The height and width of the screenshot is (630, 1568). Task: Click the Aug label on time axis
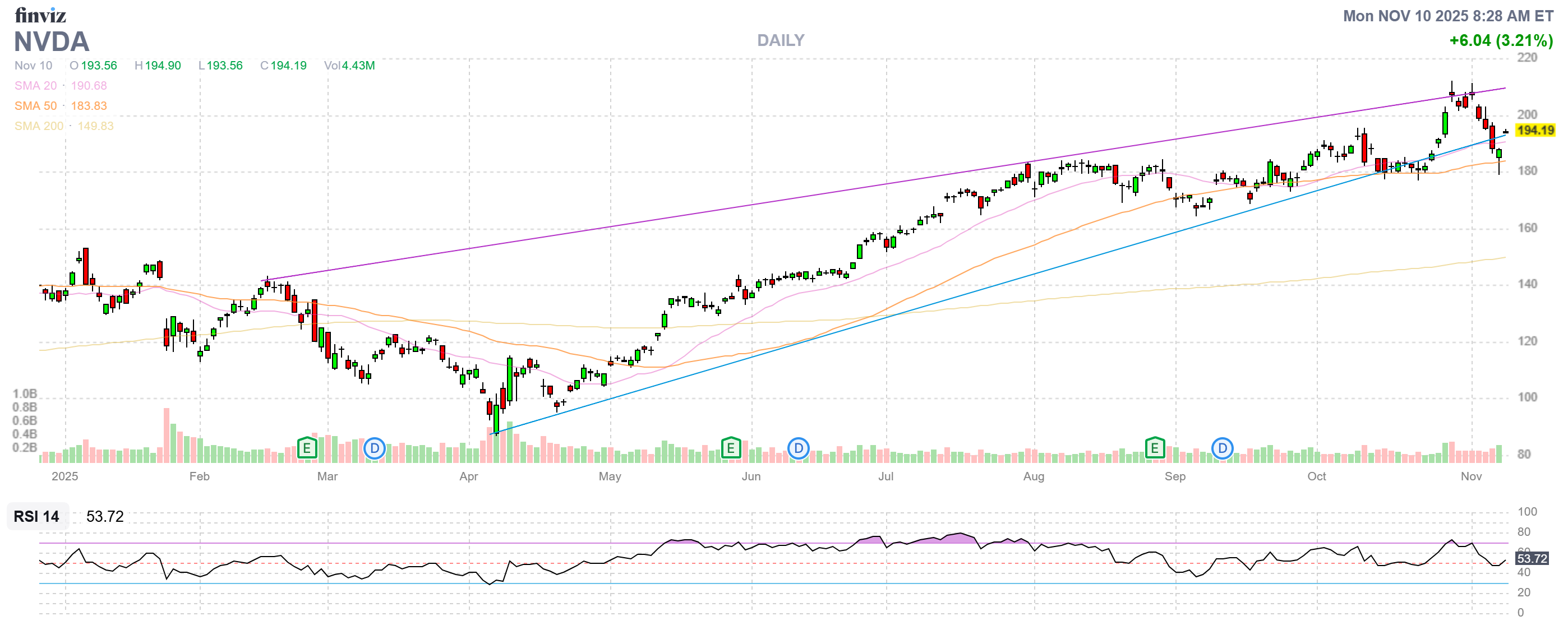(1033, 476)
